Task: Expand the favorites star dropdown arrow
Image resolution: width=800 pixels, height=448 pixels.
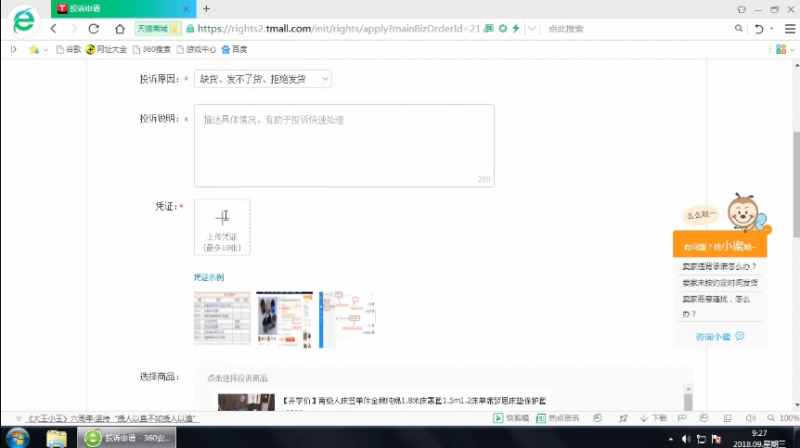Action: pyautogui.click(x=45, y=49)
